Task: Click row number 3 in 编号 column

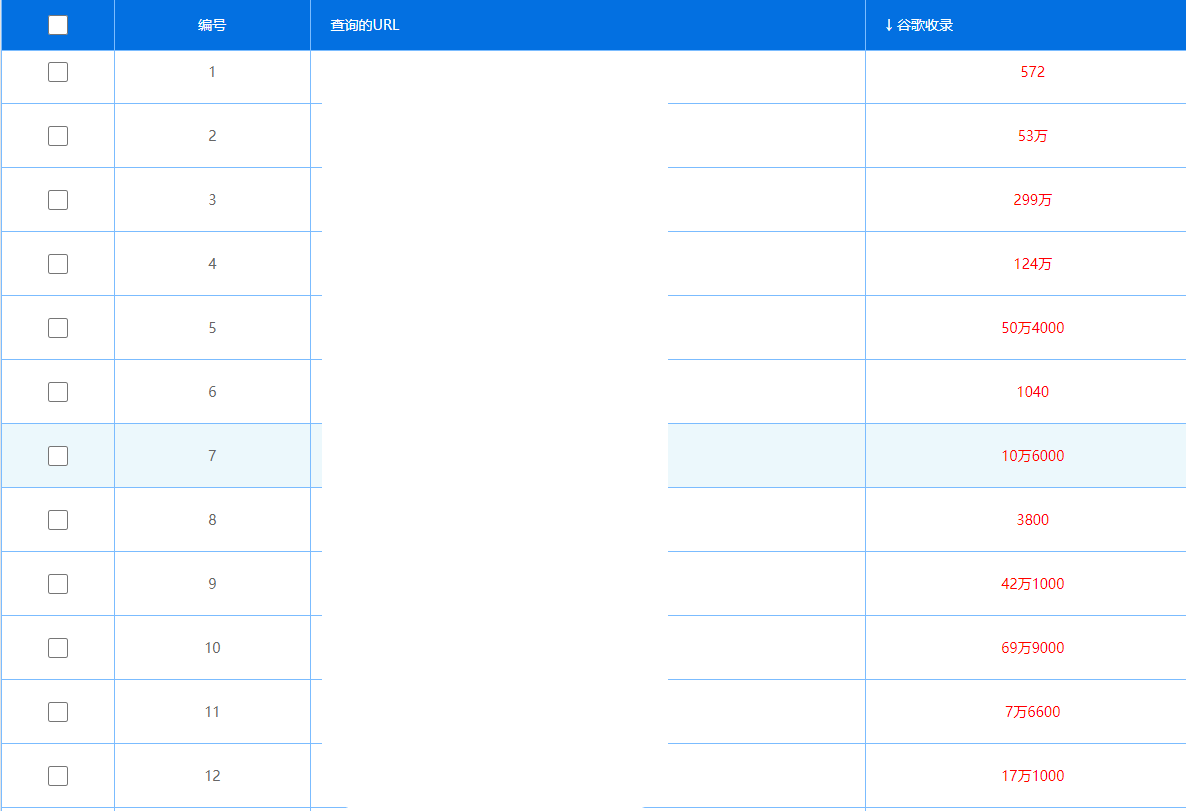Action: tap(212, 200)
